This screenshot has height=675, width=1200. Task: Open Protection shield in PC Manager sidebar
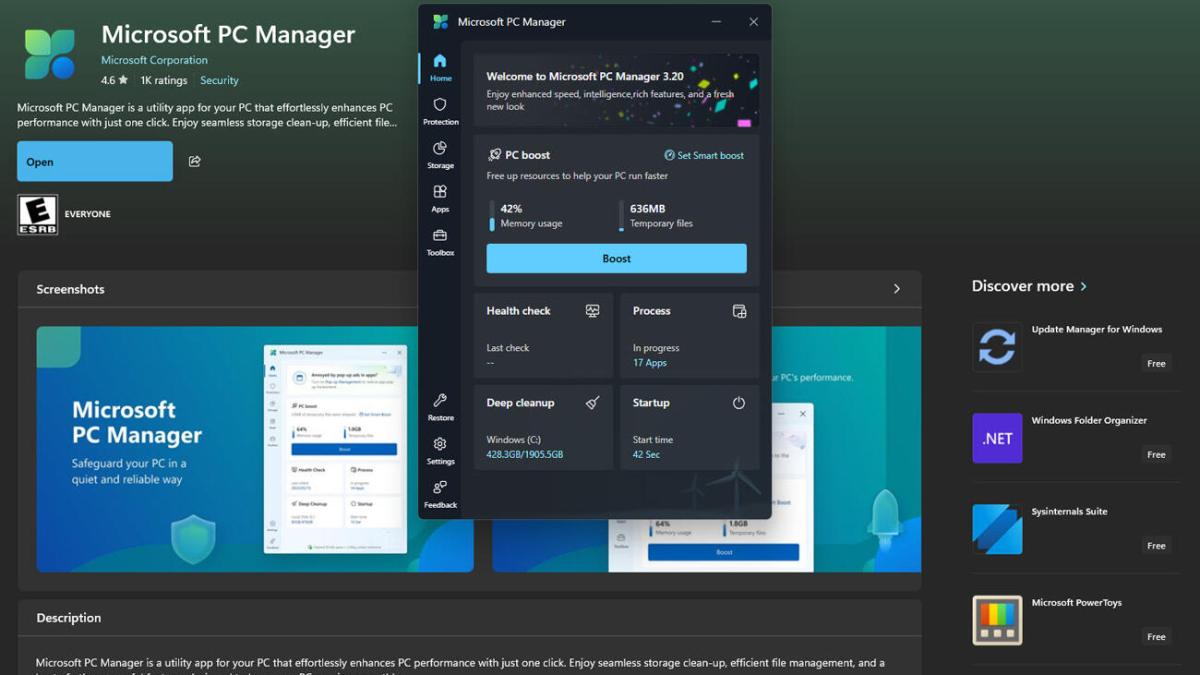pyautogui.click(x=440, y=111)
